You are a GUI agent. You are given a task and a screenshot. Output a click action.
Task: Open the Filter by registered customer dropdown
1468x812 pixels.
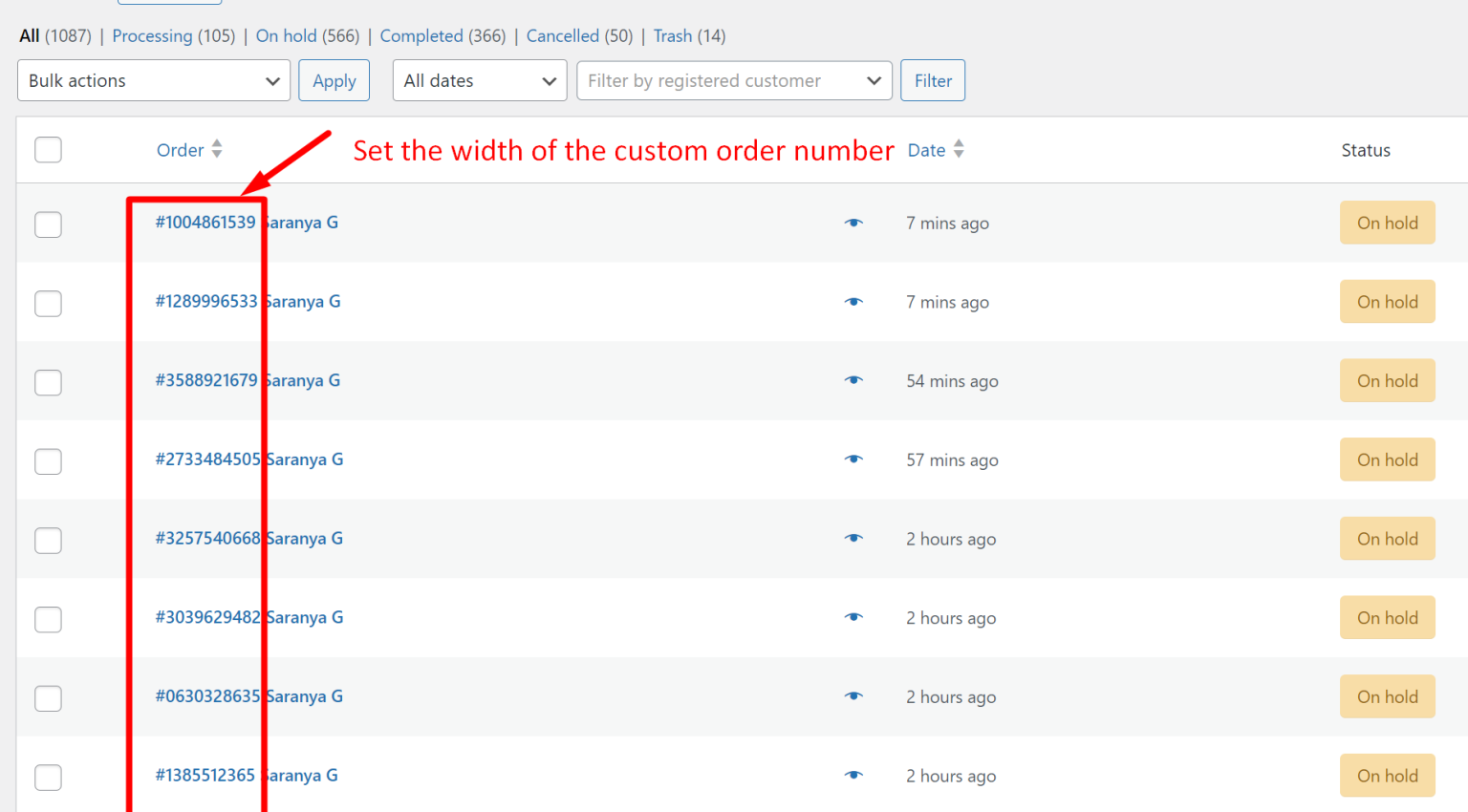pyautogui.click(x=733, y=80)
